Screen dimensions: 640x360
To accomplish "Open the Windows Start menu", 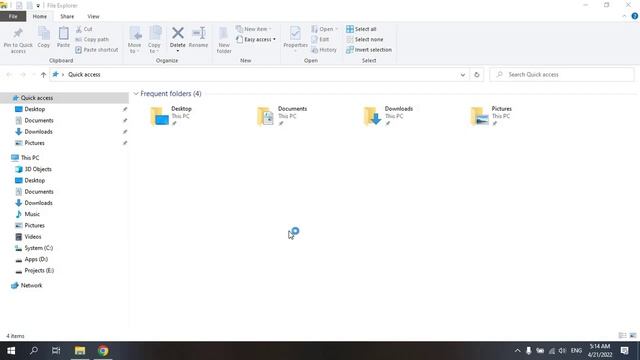I will [x=11, y=351].
